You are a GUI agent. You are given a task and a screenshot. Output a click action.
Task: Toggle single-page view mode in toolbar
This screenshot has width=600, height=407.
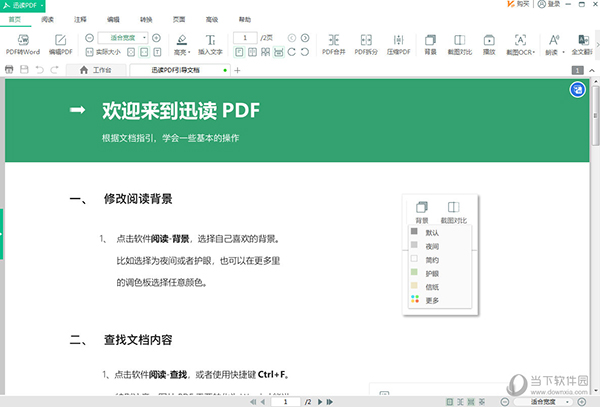pyautogui.click(x=239, y=52)
